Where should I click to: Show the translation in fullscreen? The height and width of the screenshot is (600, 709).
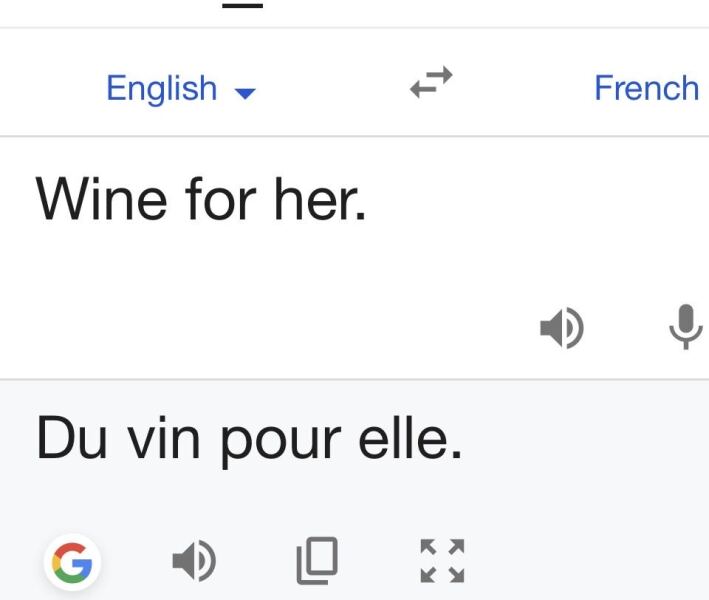point(442,562)
